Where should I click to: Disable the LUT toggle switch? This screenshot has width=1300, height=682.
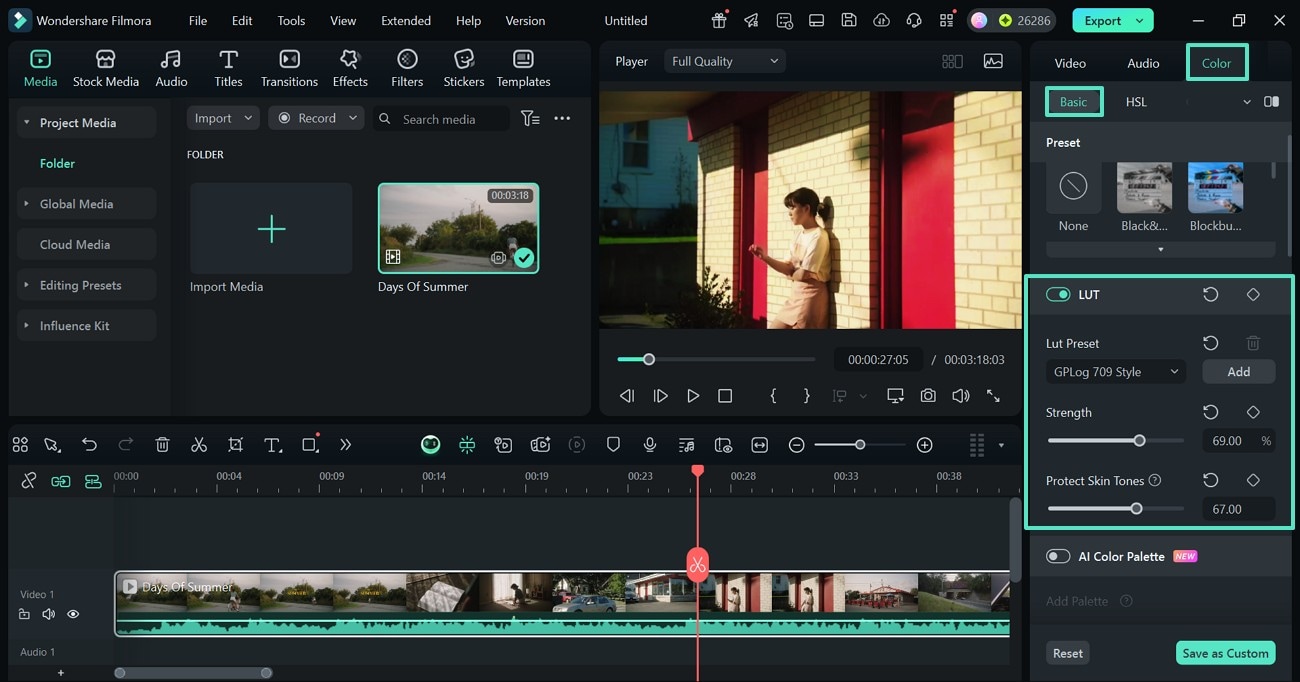1058,295
